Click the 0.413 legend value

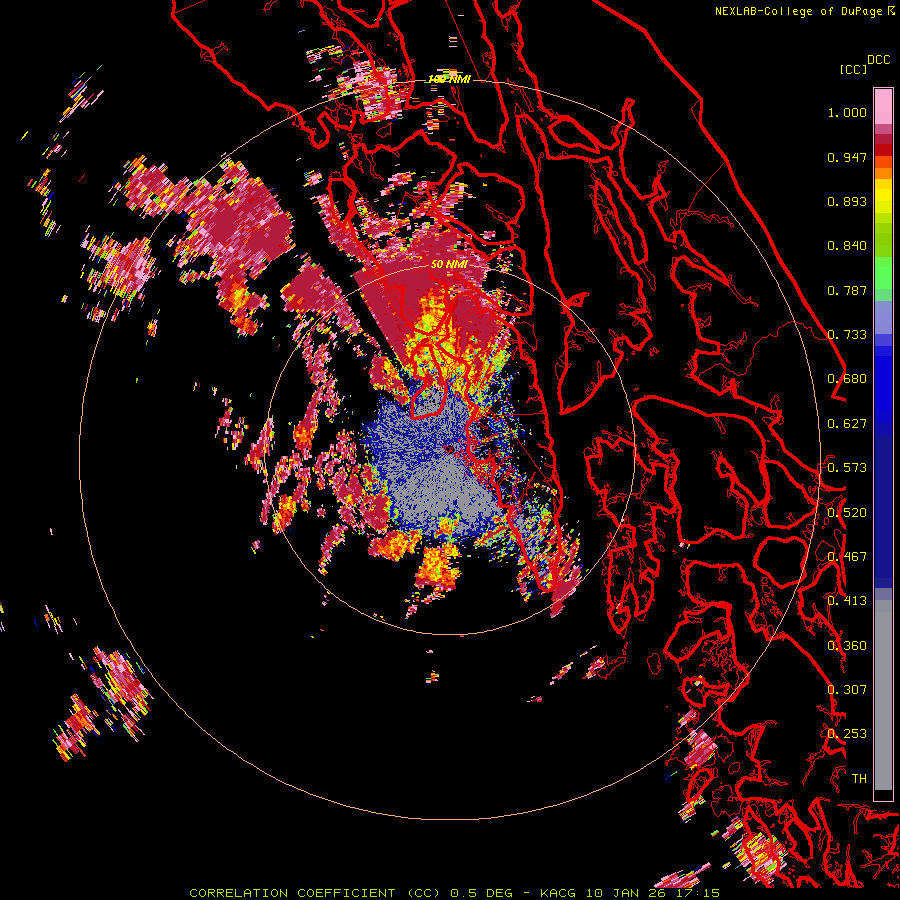847,601
